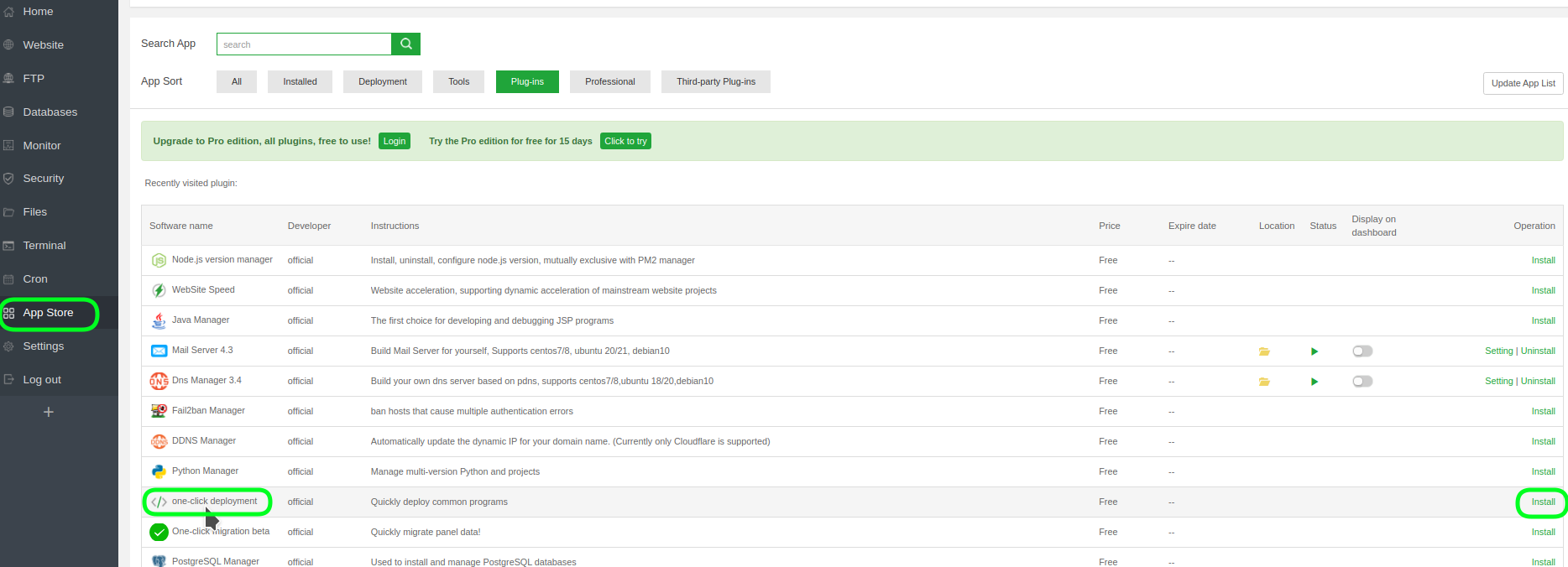This screenshot has height=567, width=1568.
Task: Click the App Store grid icon
Action: (x=8, y=313)
